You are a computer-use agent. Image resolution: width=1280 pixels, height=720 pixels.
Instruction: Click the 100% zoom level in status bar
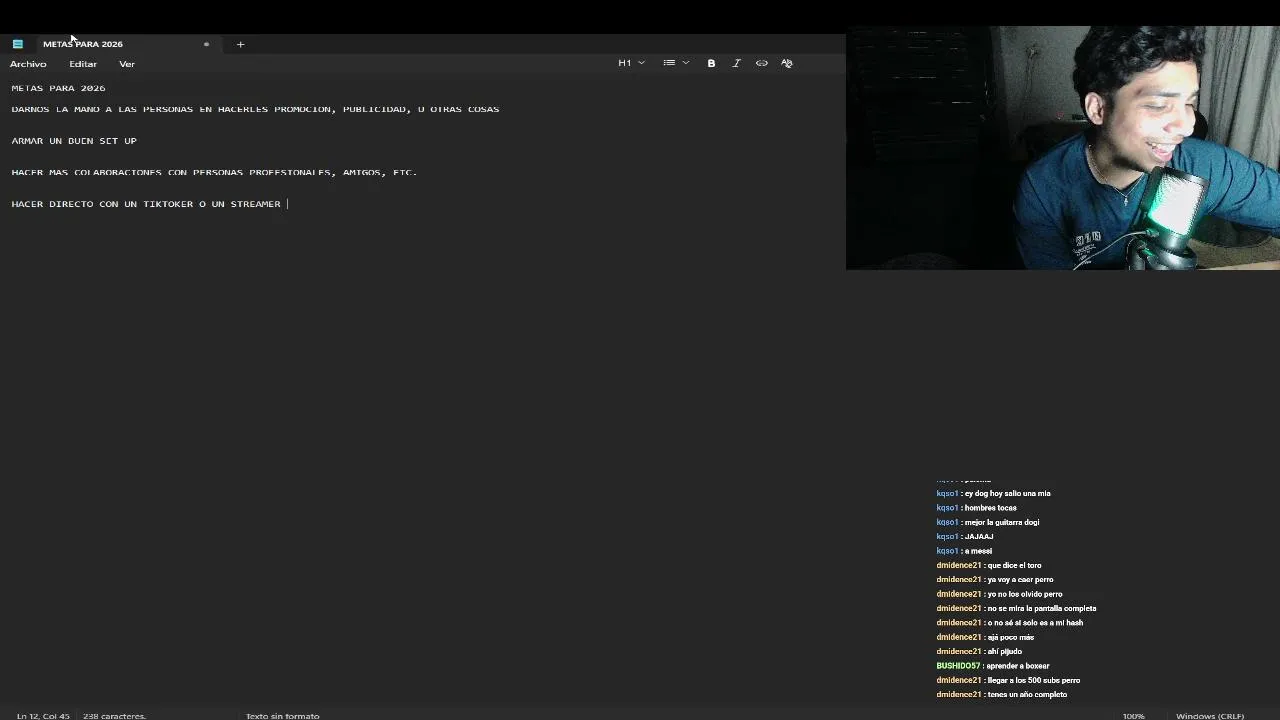pyautogui.click(x=1133, y=716)
